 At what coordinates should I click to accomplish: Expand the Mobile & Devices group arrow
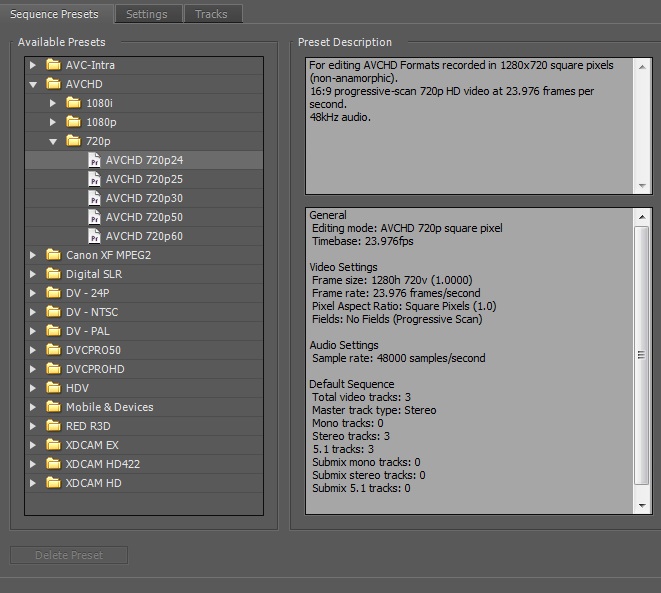pos(33,407)
